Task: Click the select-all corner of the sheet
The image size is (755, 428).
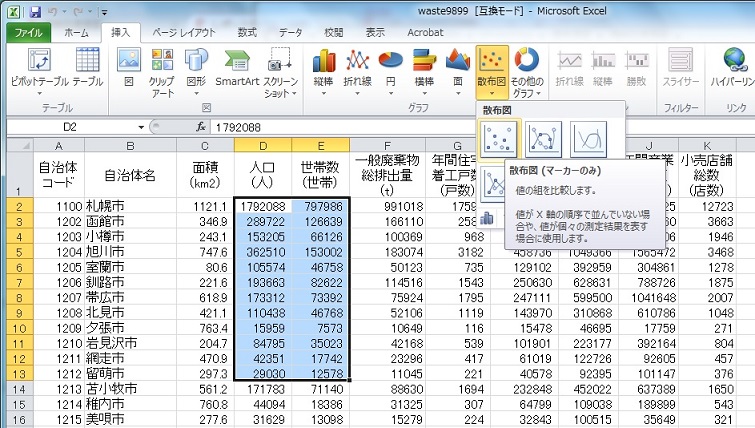Action: click(x=20, y=145)
